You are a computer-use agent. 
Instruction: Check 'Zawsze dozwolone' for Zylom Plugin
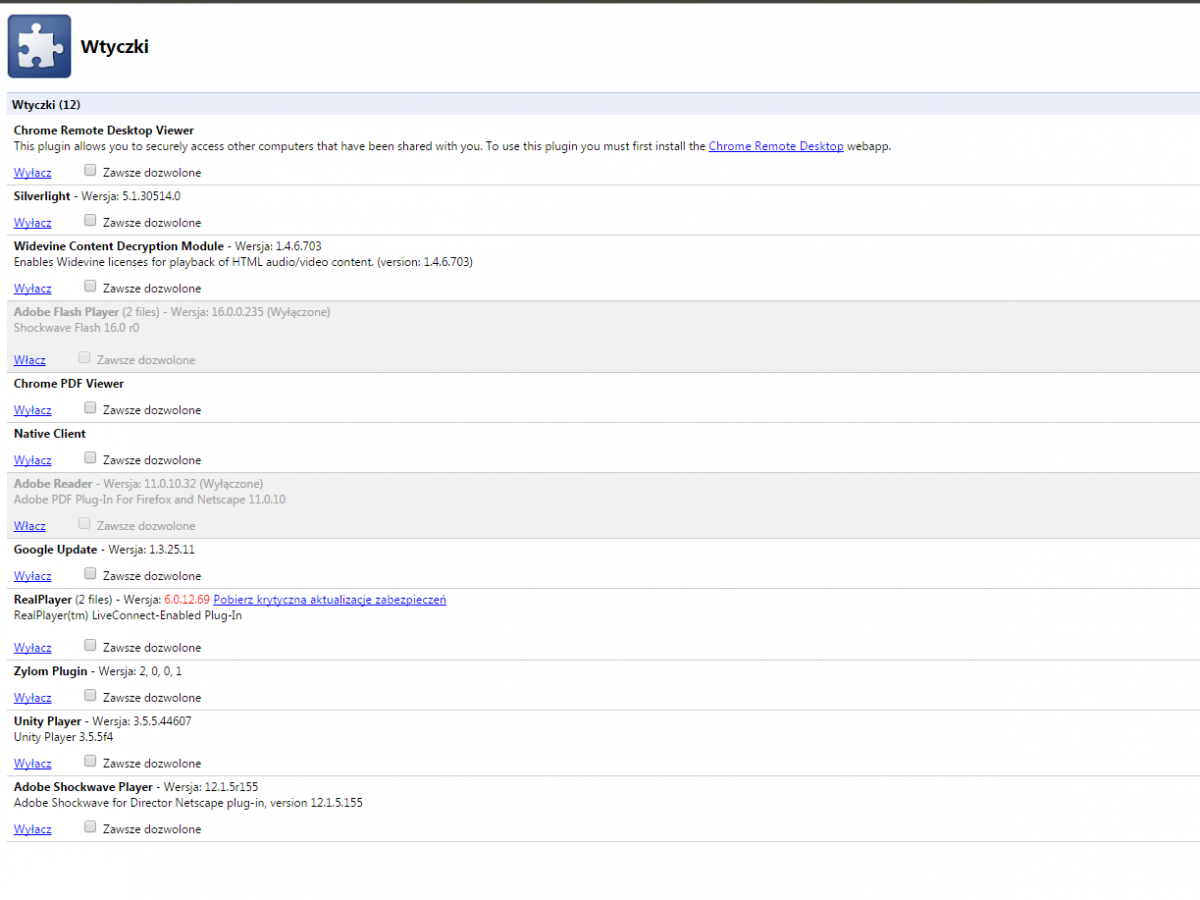point(90,696)
